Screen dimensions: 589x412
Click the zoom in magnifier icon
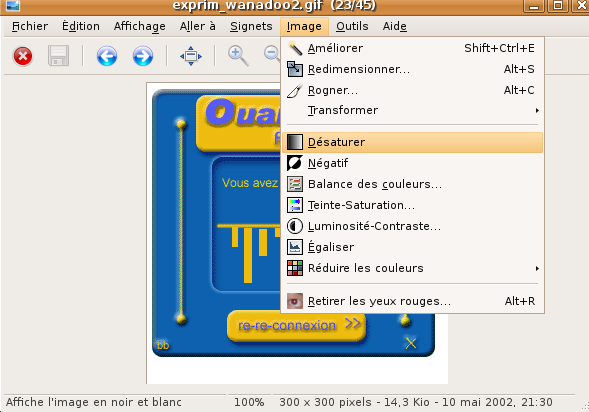click(x=238, y=56)
